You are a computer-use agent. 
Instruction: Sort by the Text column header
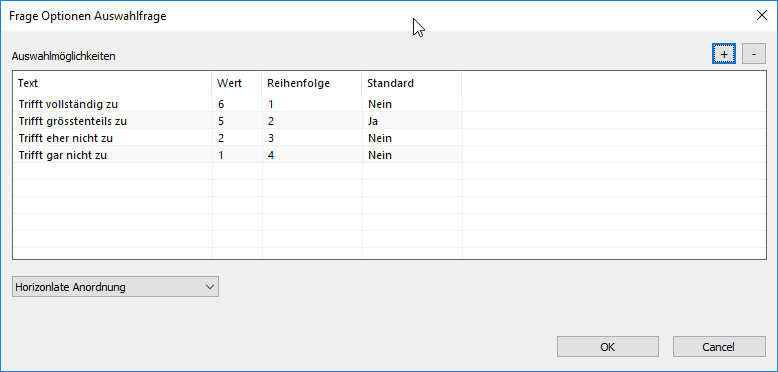point(113,83)
